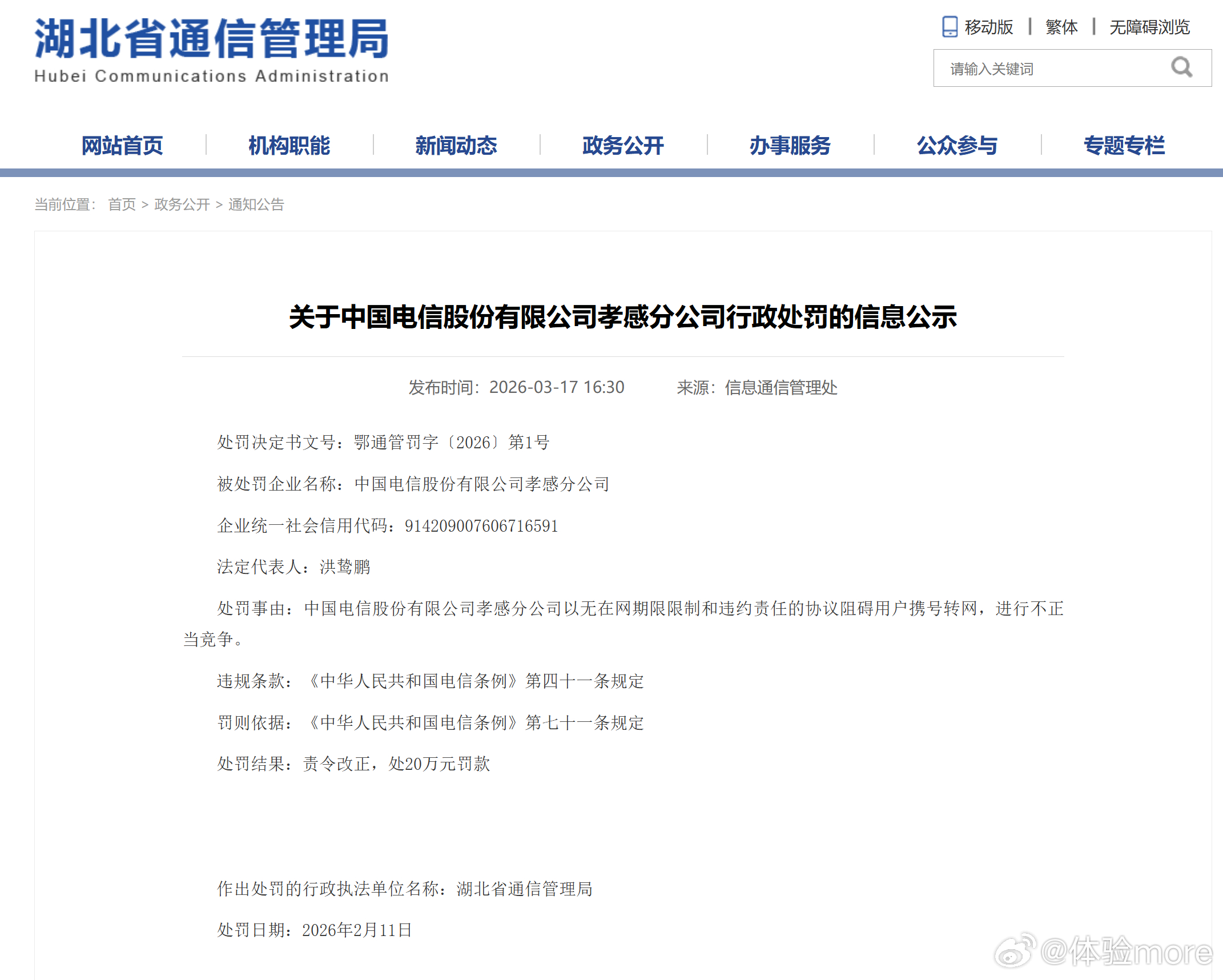Click the 信息通信管理处 source text

click(781, 388)
